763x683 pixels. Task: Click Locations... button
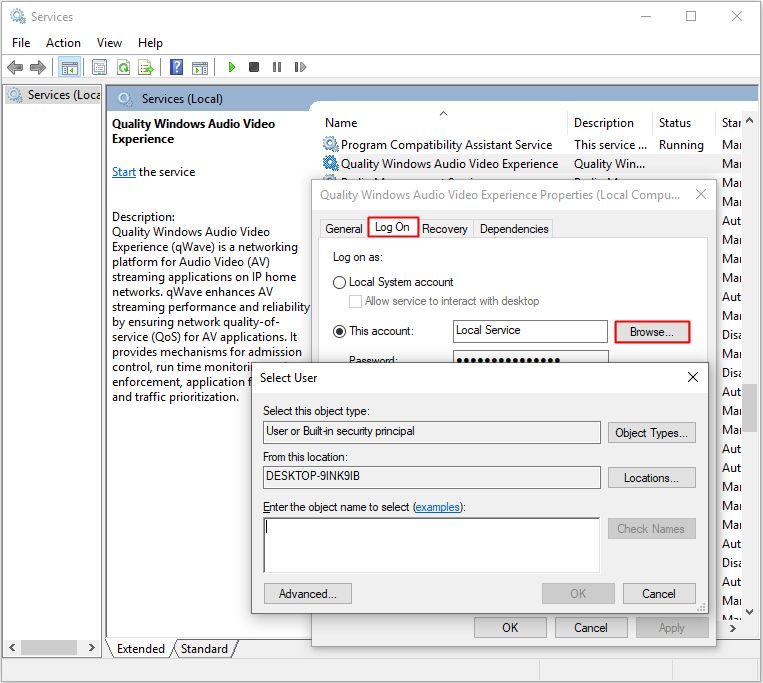click(652, 478)
